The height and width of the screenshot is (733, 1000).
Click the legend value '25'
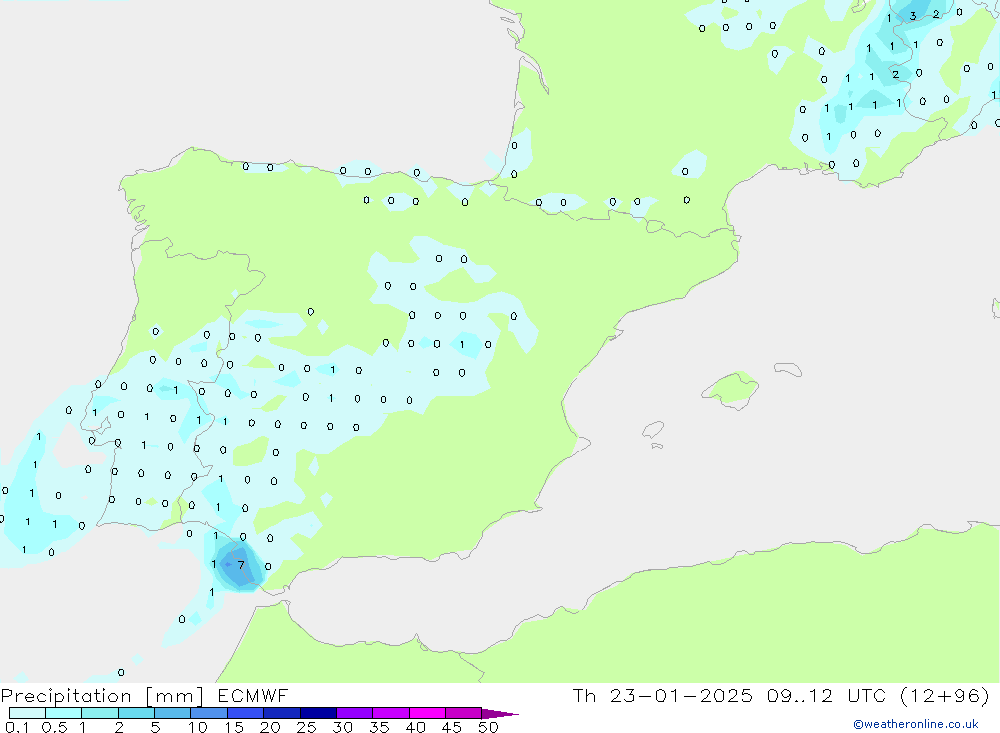pos(307,727)
